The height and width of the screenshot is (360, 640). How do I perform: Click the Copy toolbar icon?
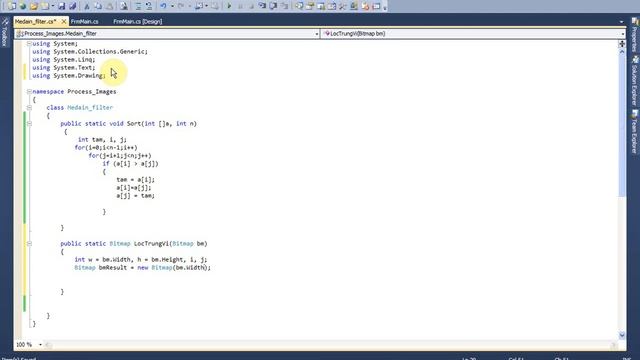point(98,6)
